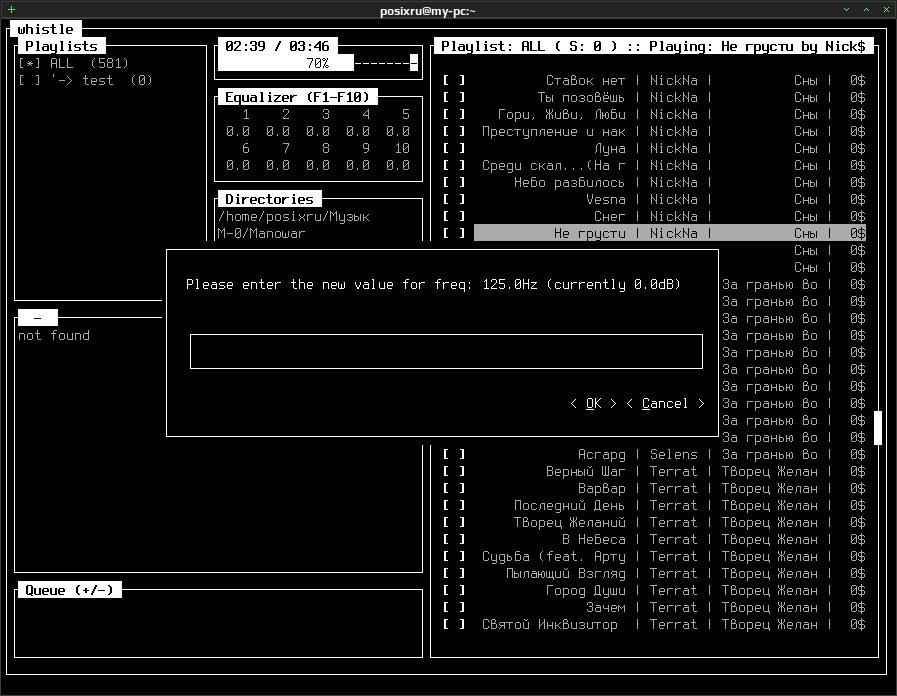Select the /home/posixru/Музык directory entry
The image size is (897, 696).
(293, 217)
